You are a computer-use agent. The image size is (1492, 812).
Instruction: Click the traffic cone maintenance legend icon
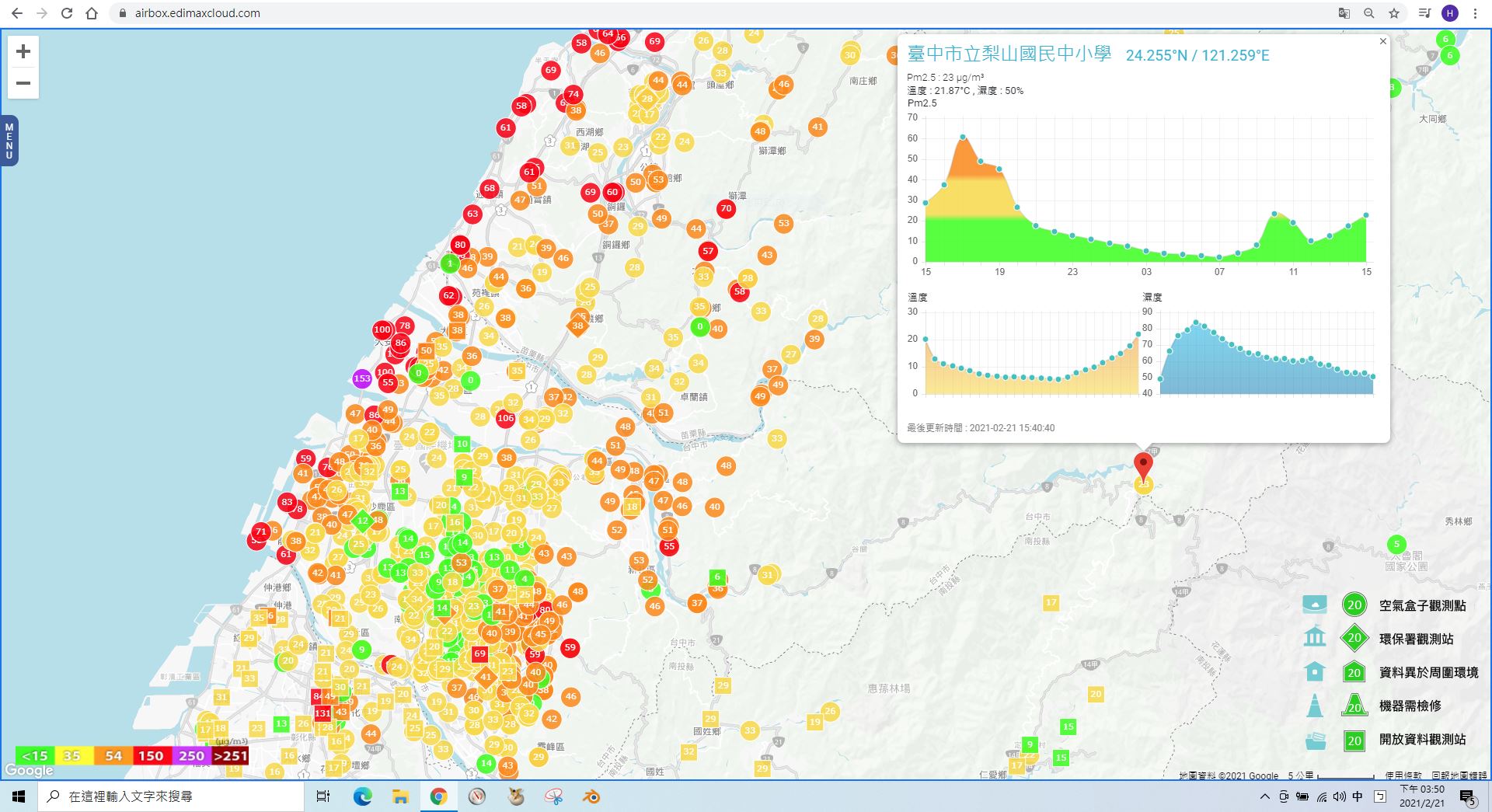click(1315, 706)
